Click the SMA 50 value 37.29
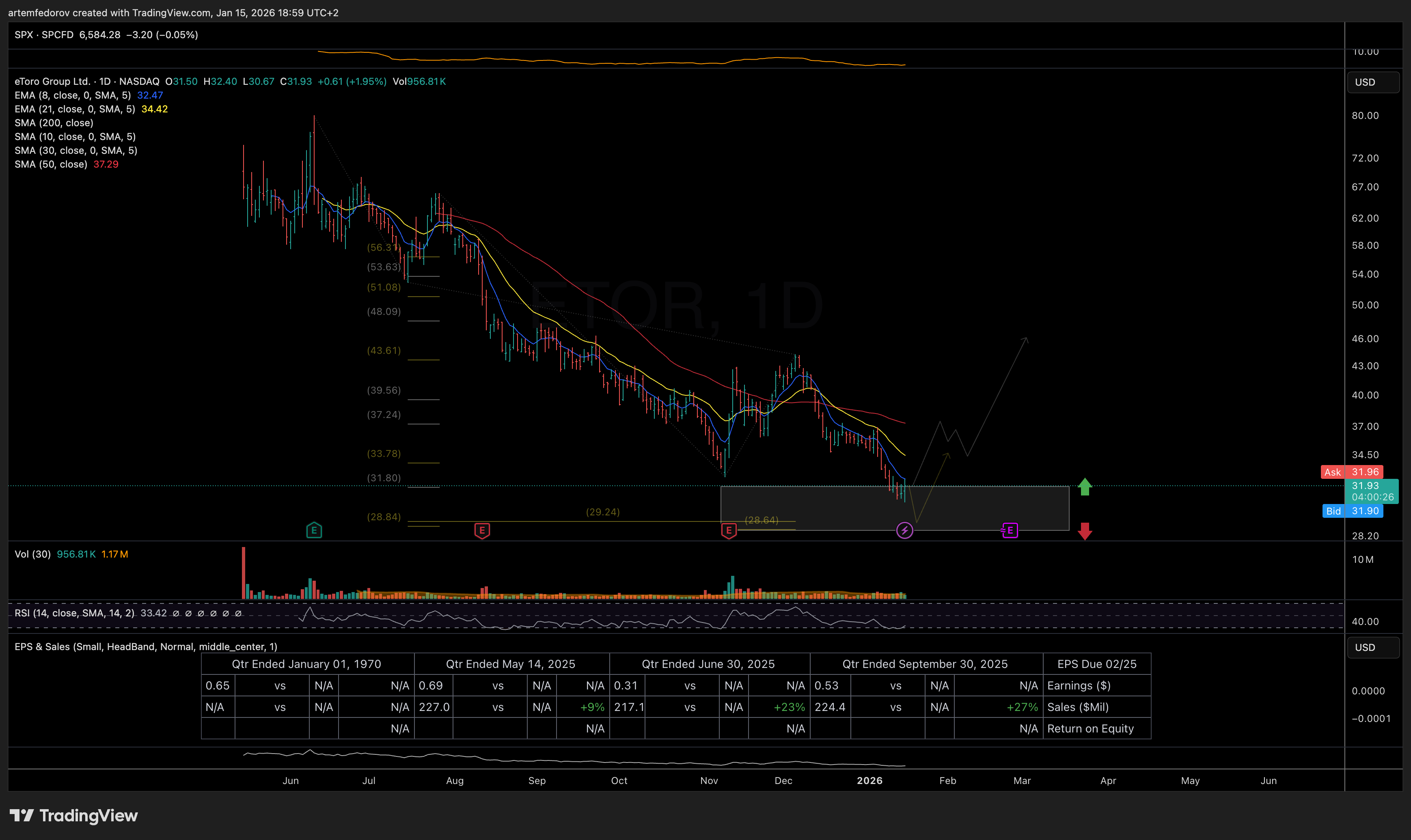 click(x=106, y=164)
